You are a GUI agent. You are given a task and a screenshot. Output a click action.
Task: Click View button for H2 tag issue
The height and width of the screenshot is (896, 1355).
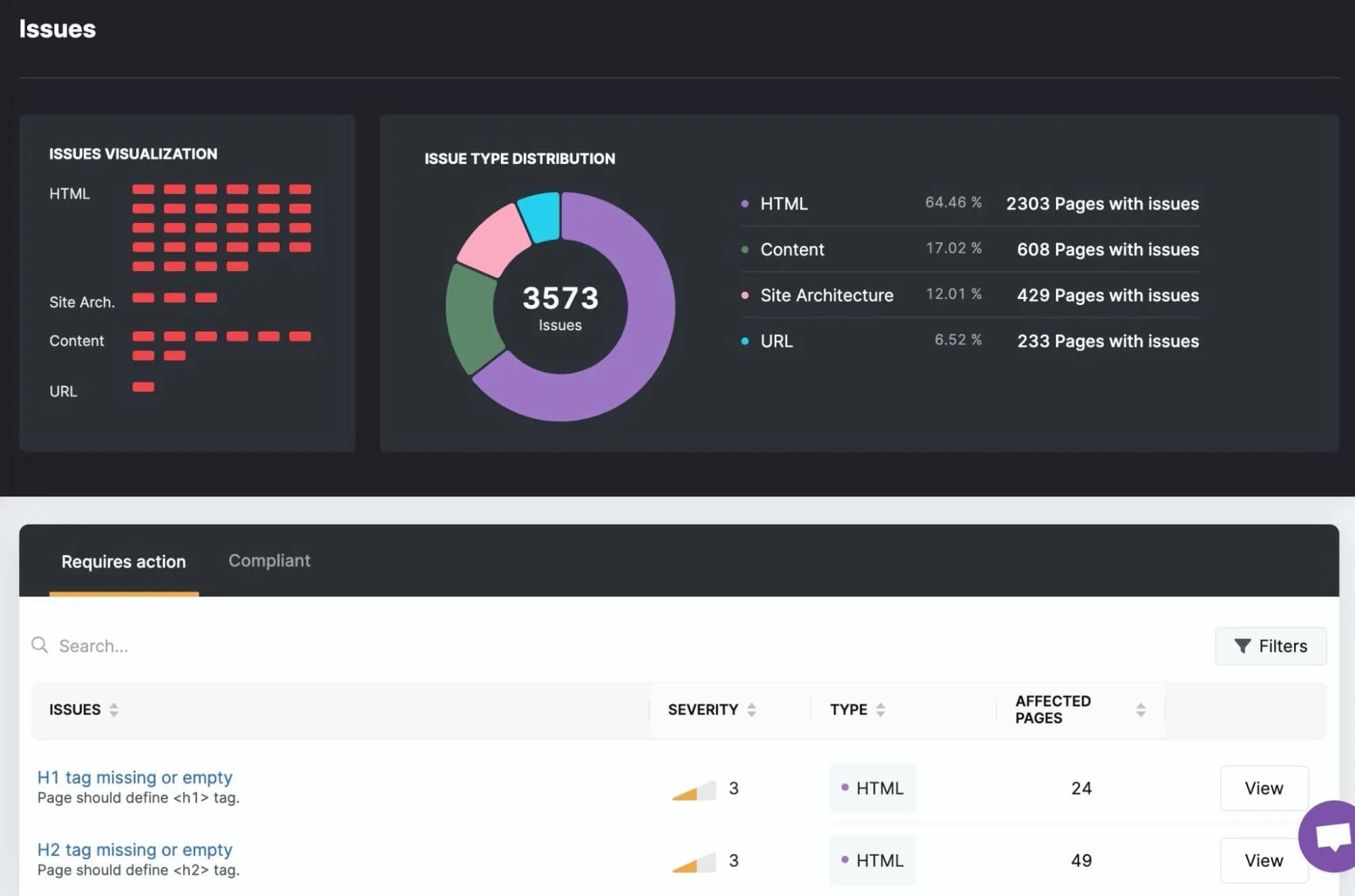[x=1263, y=860]
